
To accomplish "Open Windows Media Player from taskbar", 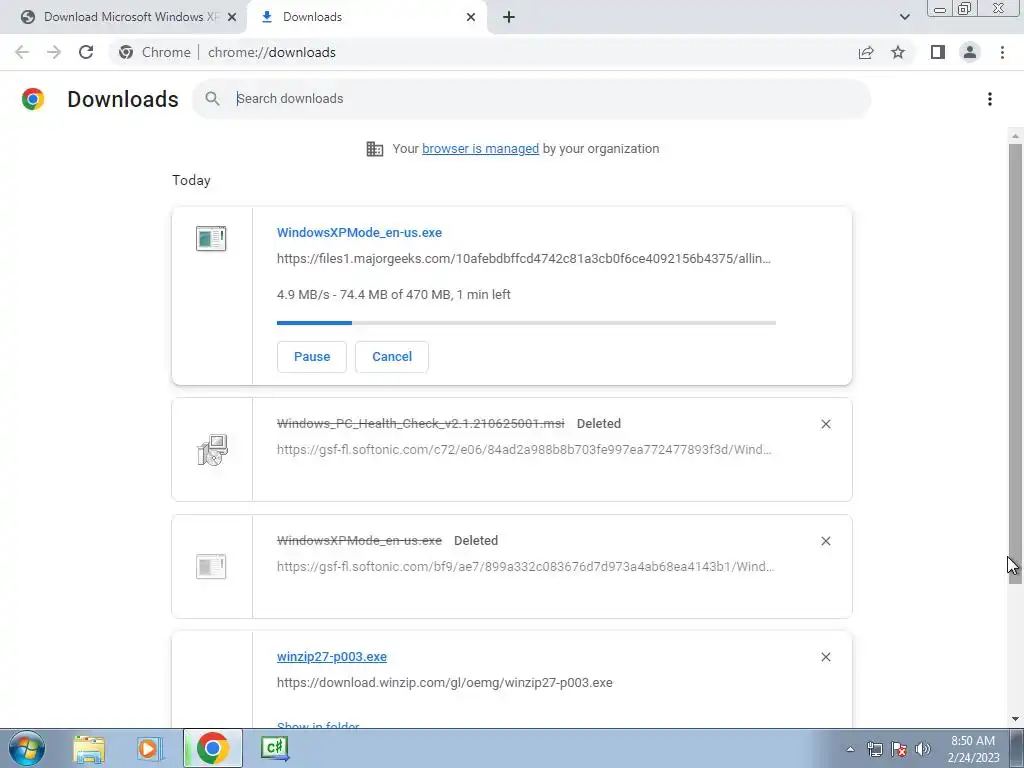I will [150, 748].
